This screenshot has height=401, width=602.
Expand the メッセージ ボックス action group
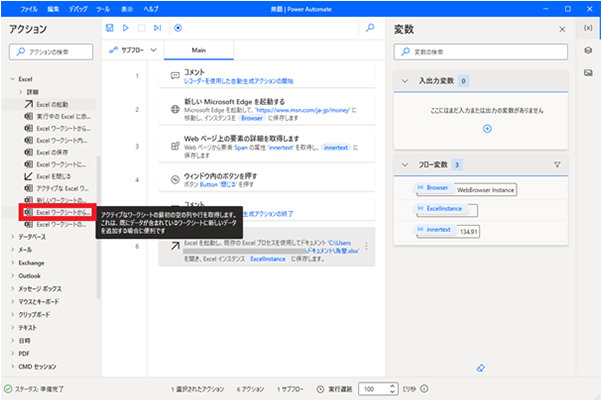point(12,288)
